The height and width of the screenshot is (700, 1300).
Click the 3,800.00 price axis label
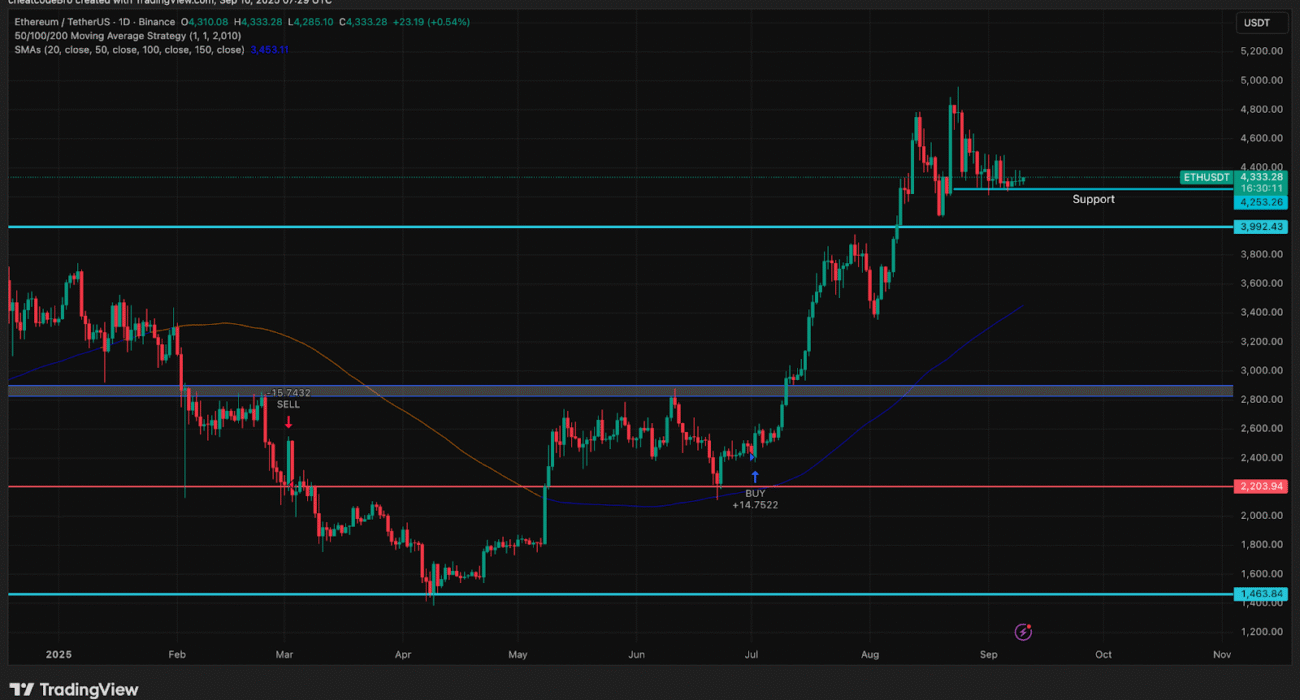[1263, 254]
